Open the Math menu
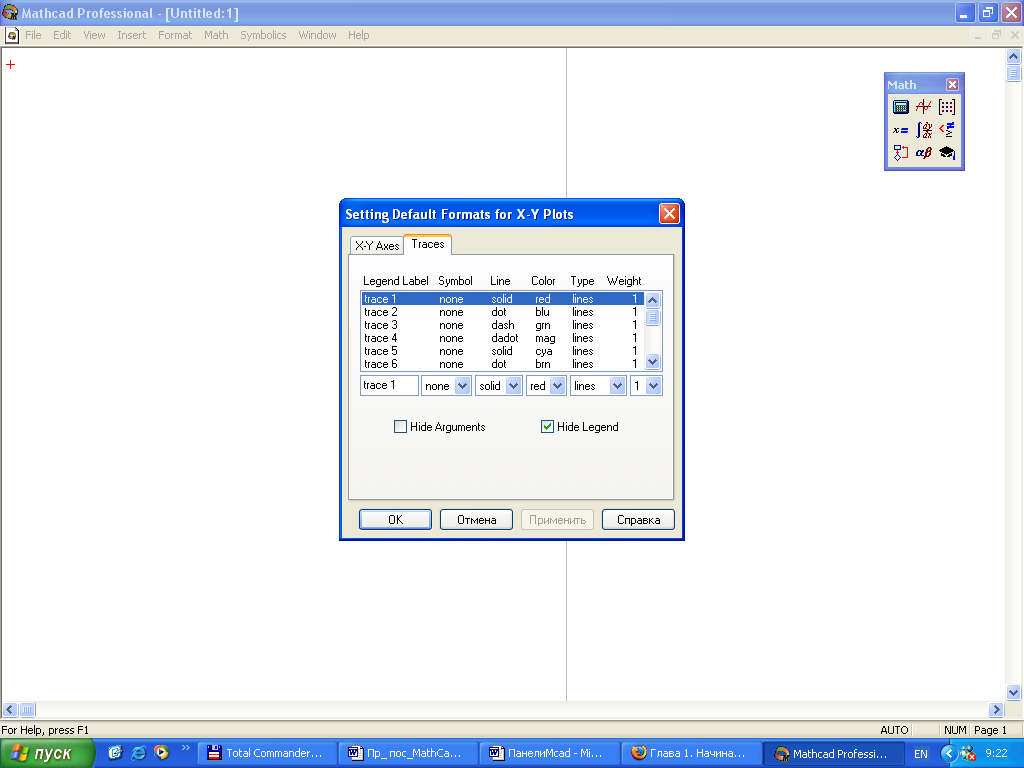Viewport: 1024px width, 768px height. click(216, 35)
